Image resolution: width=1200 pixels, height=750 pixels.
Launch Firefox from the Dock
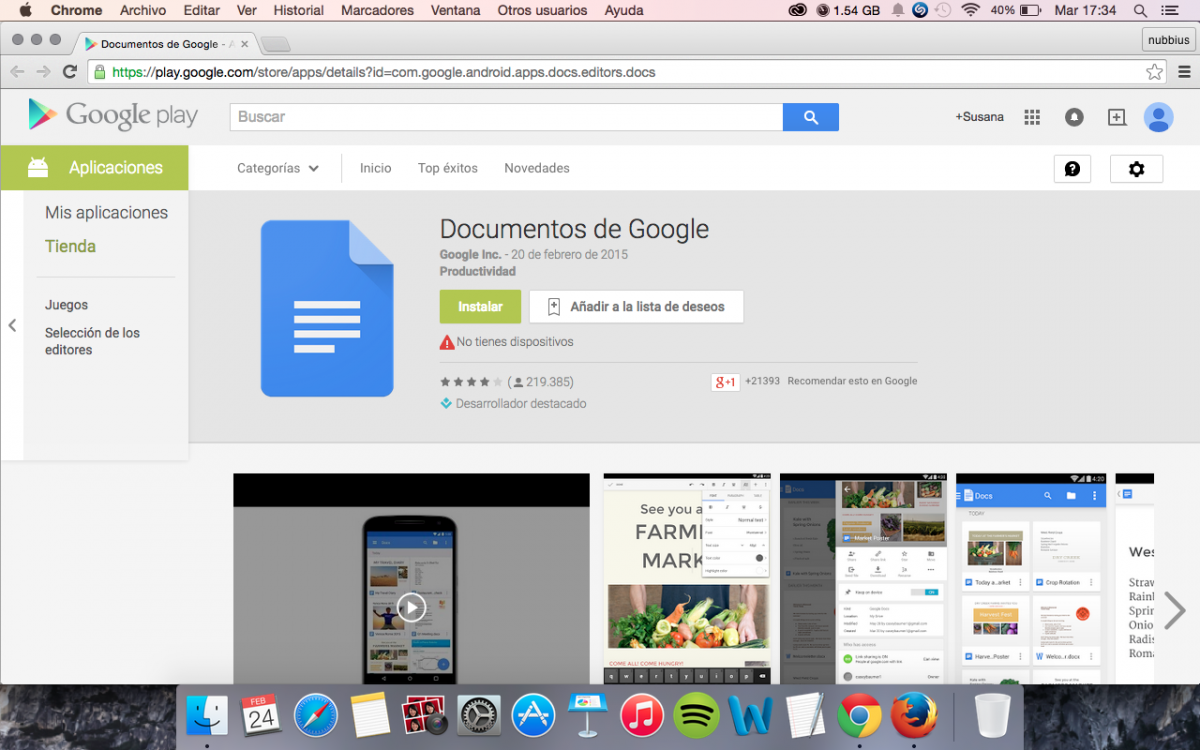pyautogui.click(x=914, y=716)
